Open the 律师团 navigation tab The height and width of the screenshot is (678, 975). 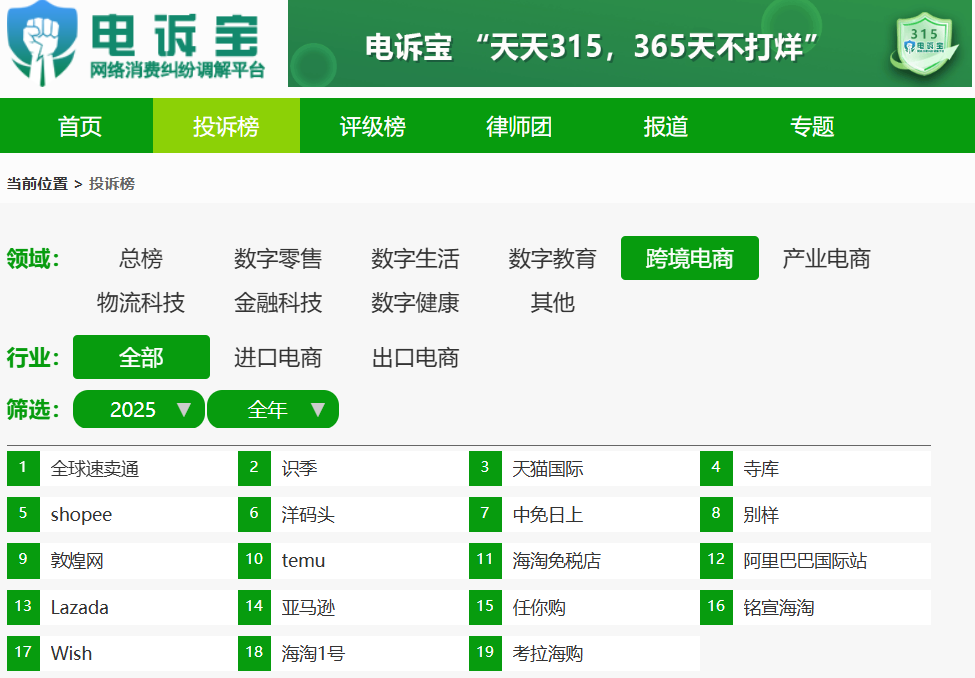tap(519, 126)
